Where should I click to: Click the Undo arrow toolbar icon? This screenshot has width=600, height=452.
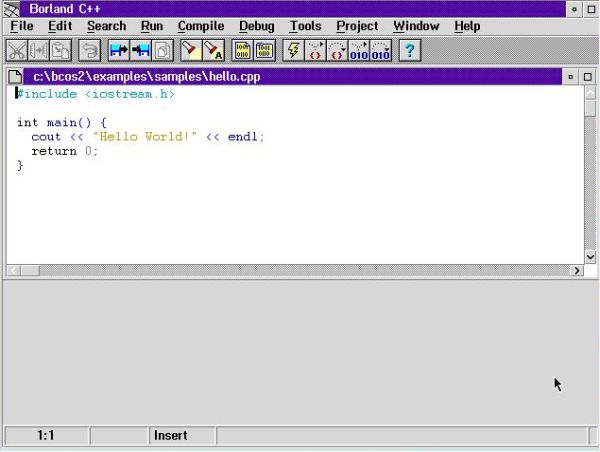coord(90,51)
